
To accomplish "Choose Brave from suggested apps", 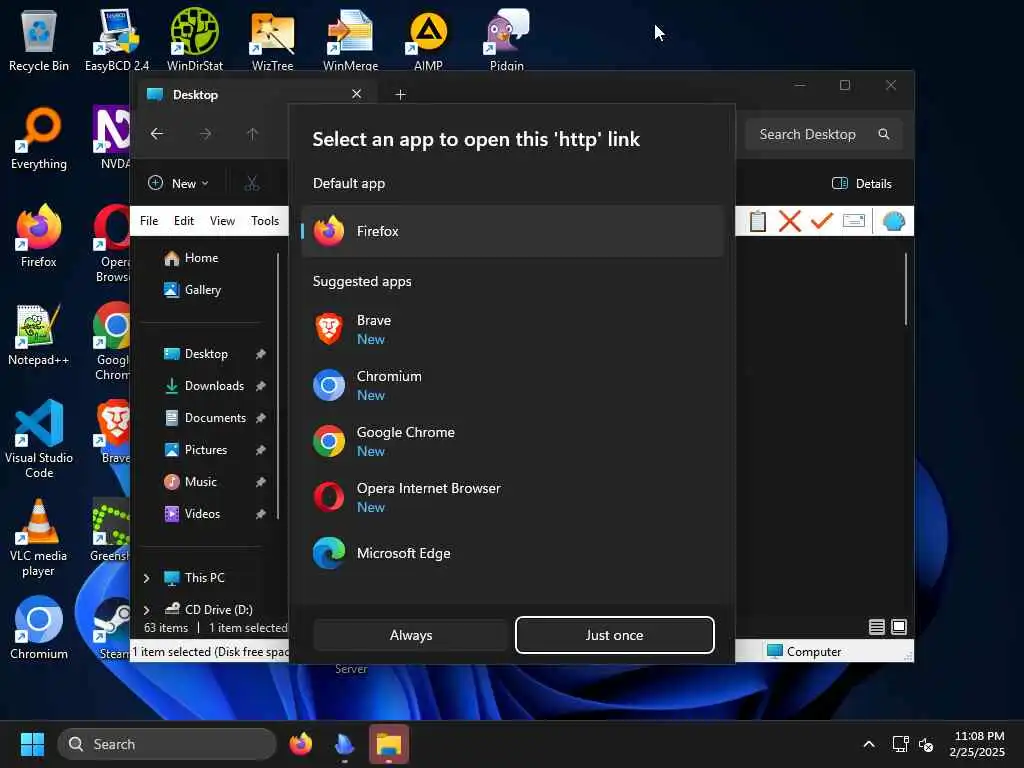I will tap(513, 329).
